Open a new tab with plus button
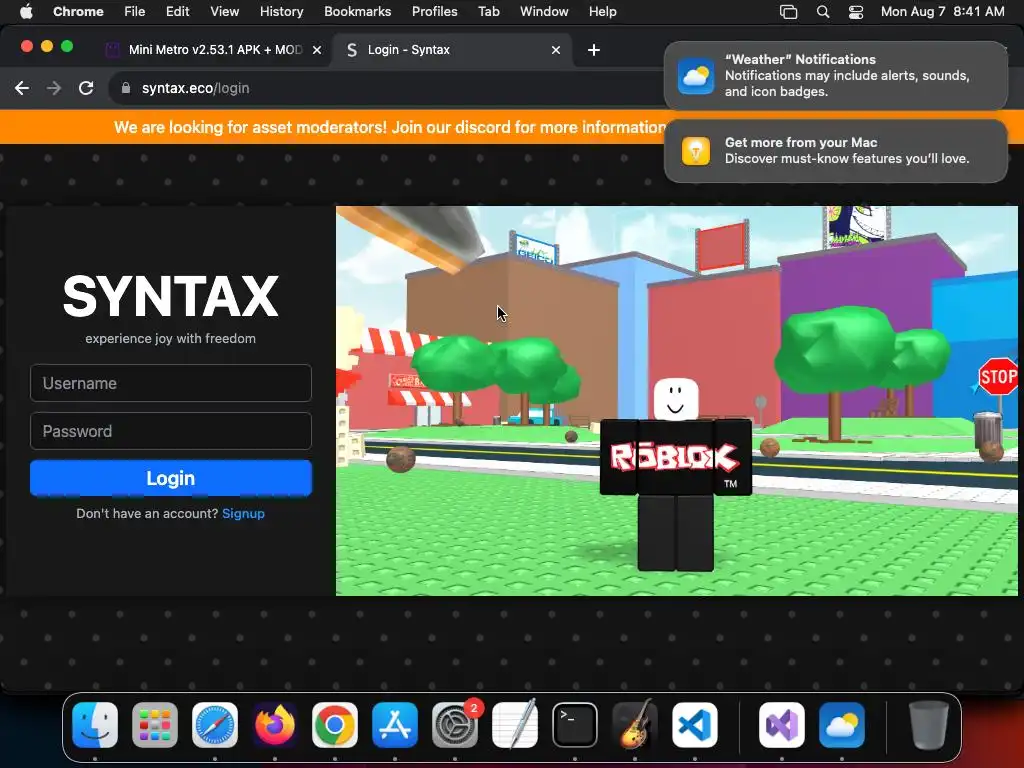 pos(594,50)
